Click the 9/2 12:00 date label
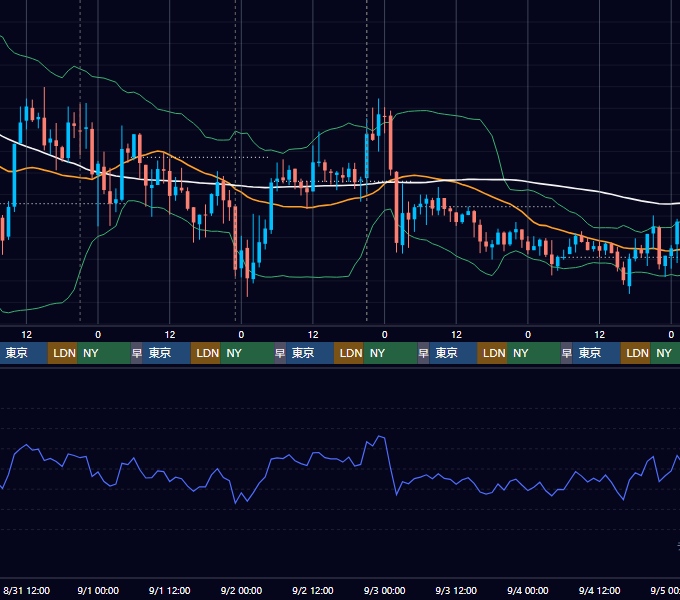680x600 pixels. [313, 590]
